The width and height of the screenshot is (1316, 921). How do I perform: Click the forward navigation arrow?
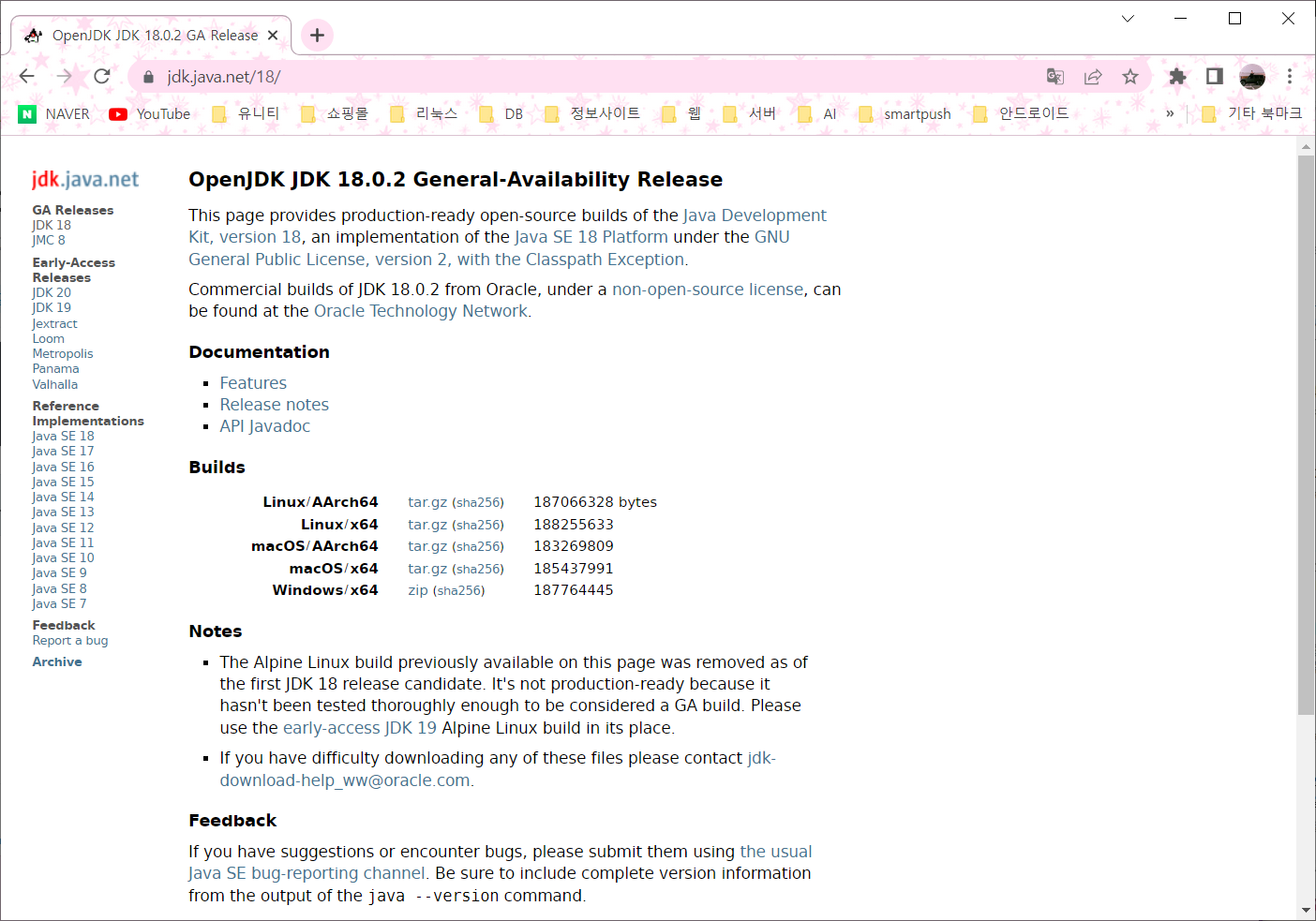point(64,77)
